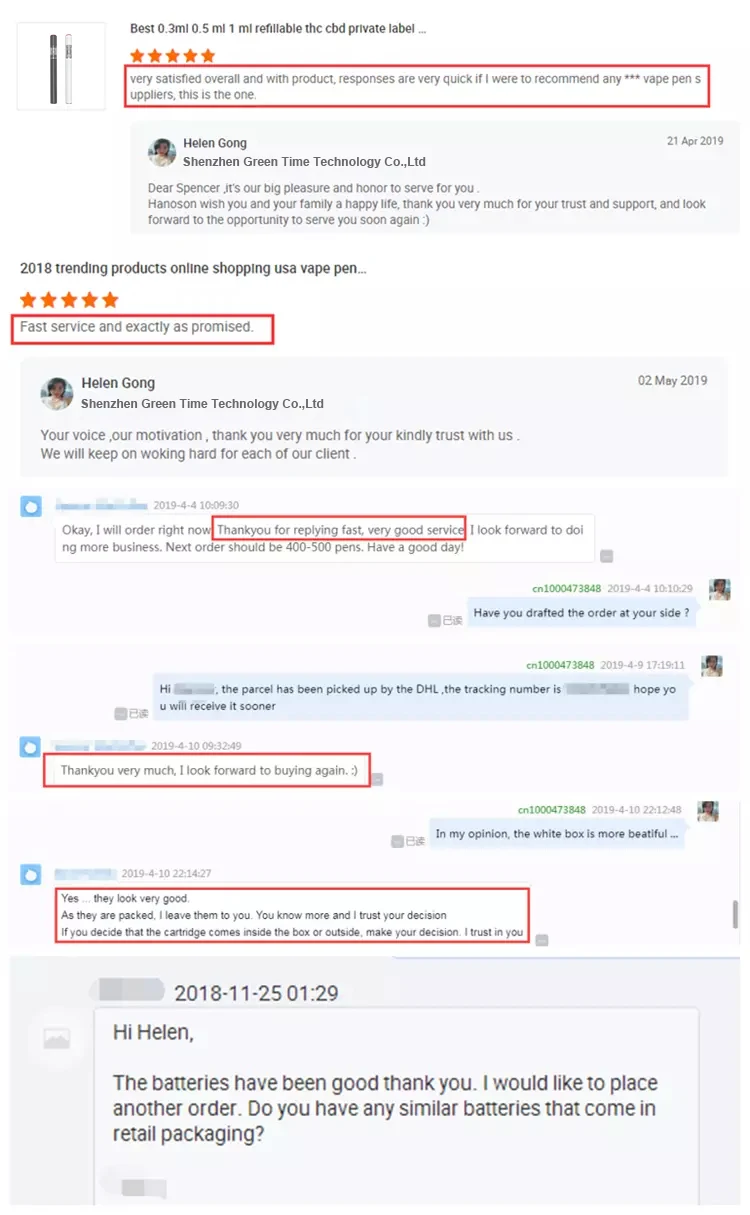Click 'Shenzhen Green Time Technology Co.,Ltd' under the 02 May reply
The height and width of the screenshot is (1215, 750).
[x=202, y=404]
